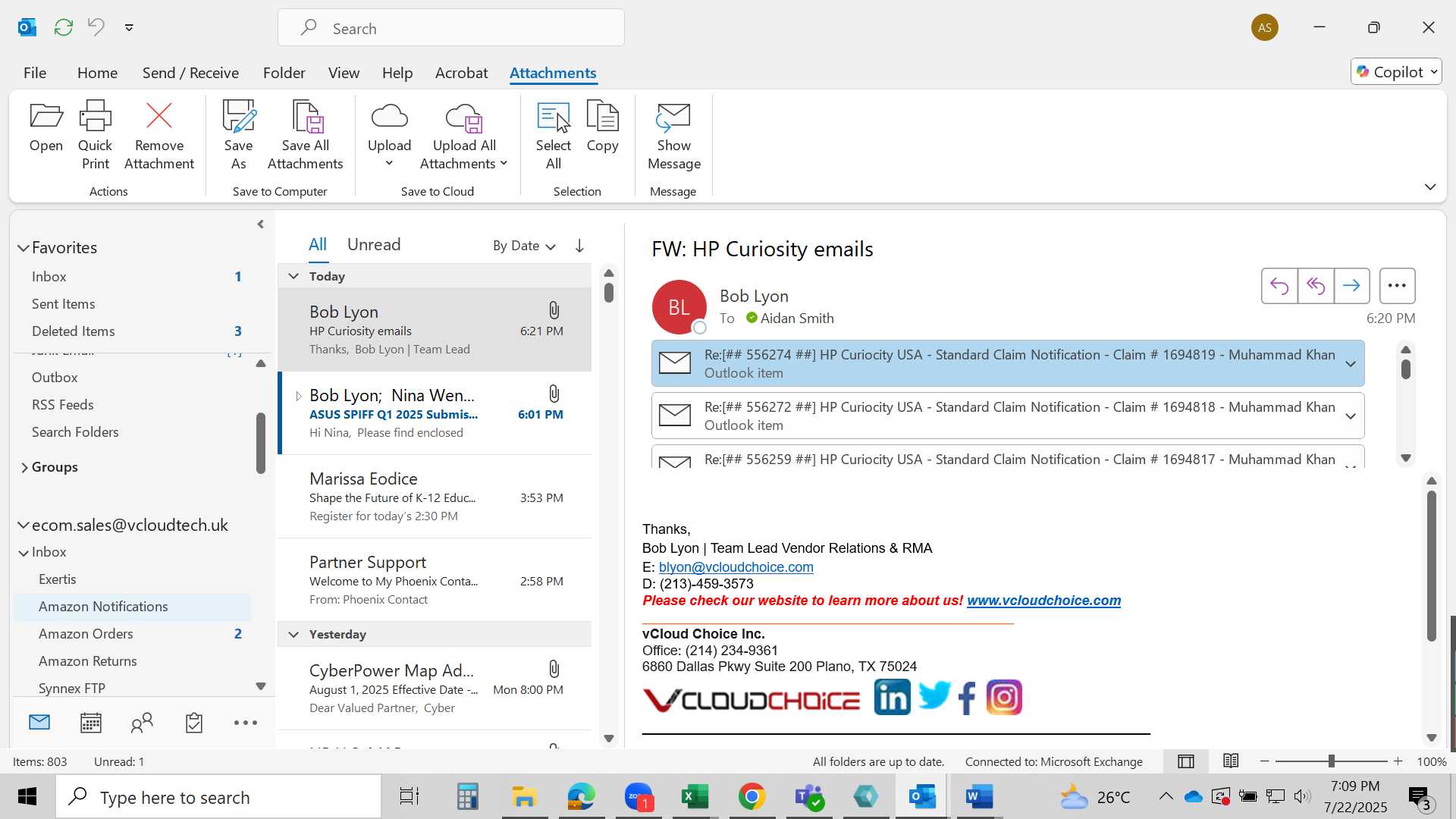Switch to Acrobat ribbon tab

pyautogui.click(x=461, y=73)
